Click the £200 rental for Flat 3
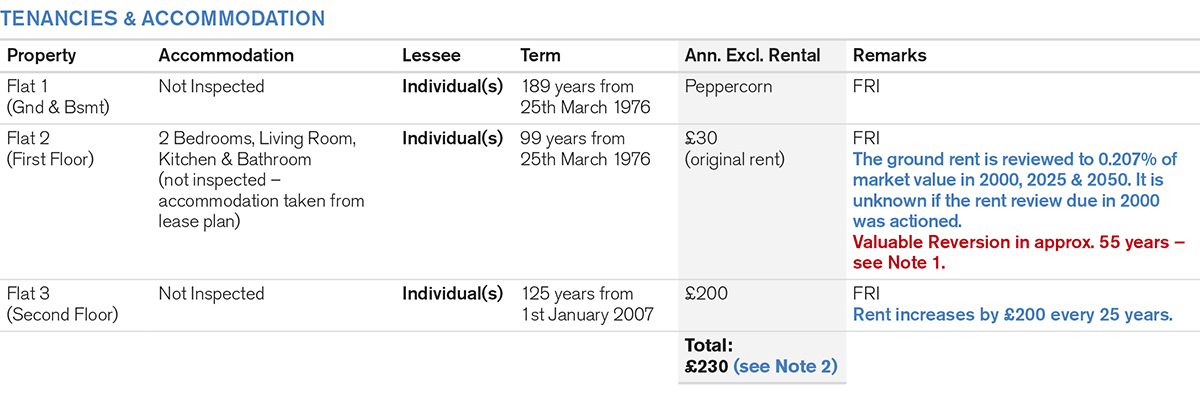 pos(705,293)
